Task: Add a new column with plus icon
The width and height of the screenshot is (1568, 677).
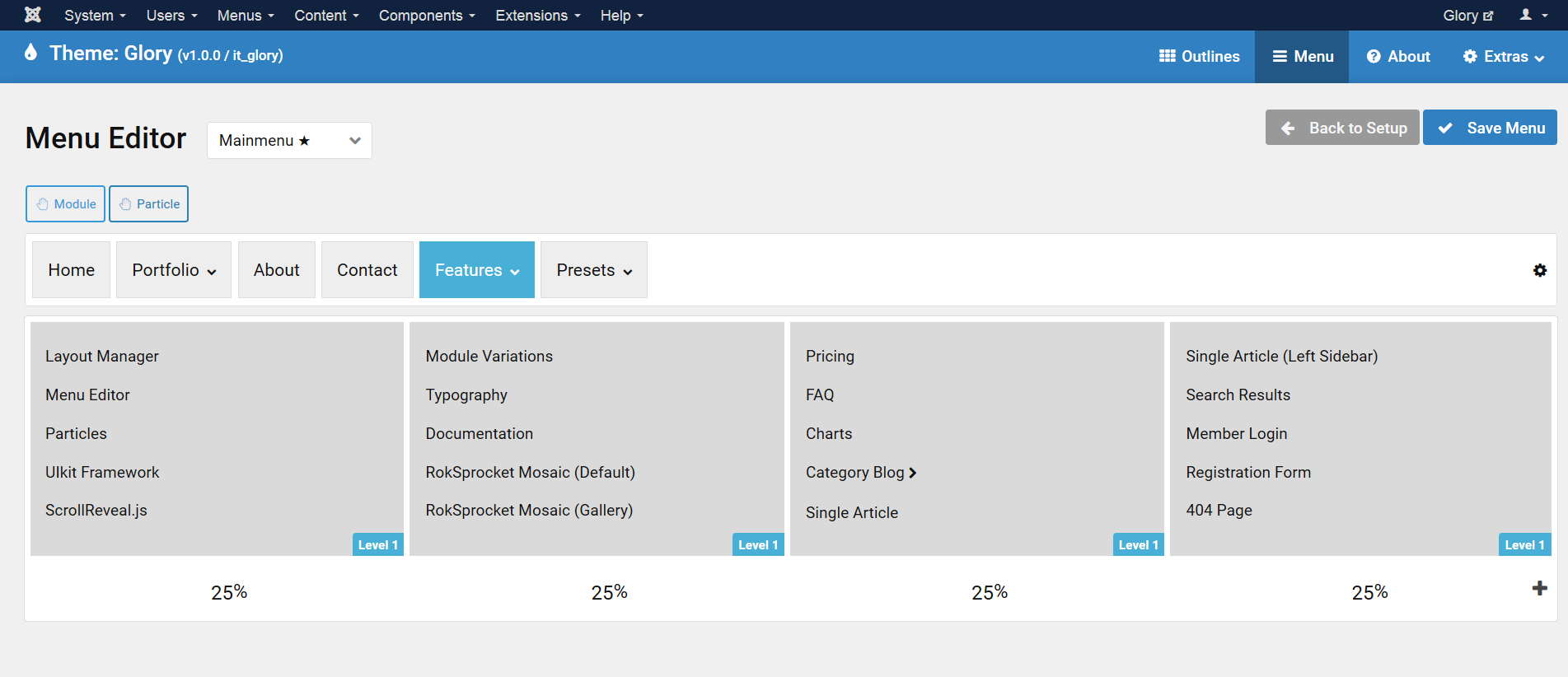Action: [1538, 588]
